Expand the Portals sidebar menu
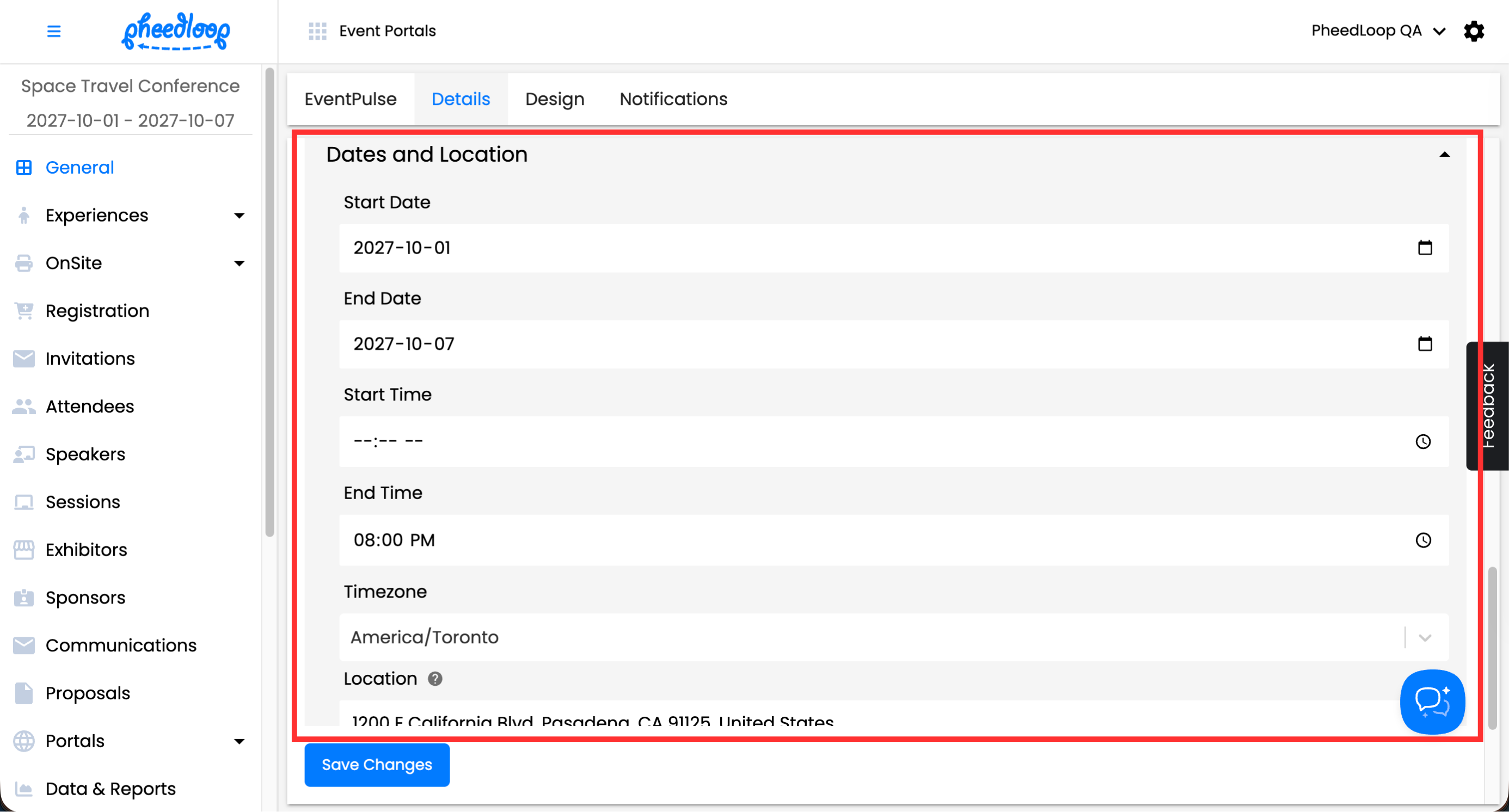The height and width of the screenshot is (812, 1509). point(239,741)
